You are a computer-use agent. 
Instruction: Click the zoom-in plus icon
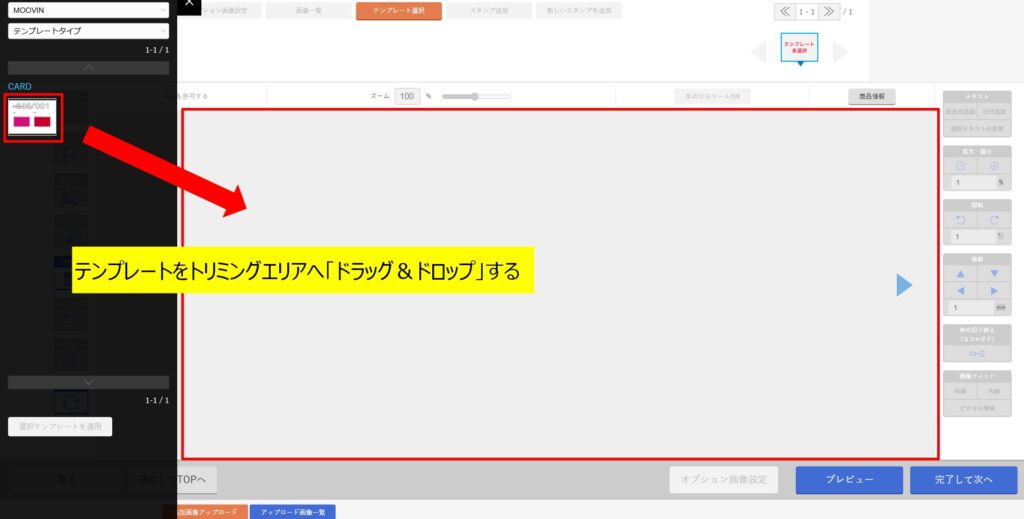(994, 166)
